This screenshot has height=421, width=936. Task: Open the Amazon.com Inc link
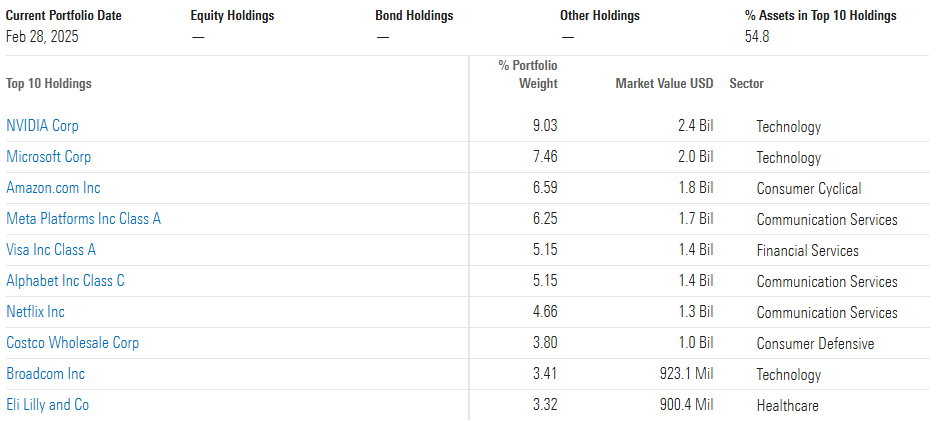(x=53, y=188)
